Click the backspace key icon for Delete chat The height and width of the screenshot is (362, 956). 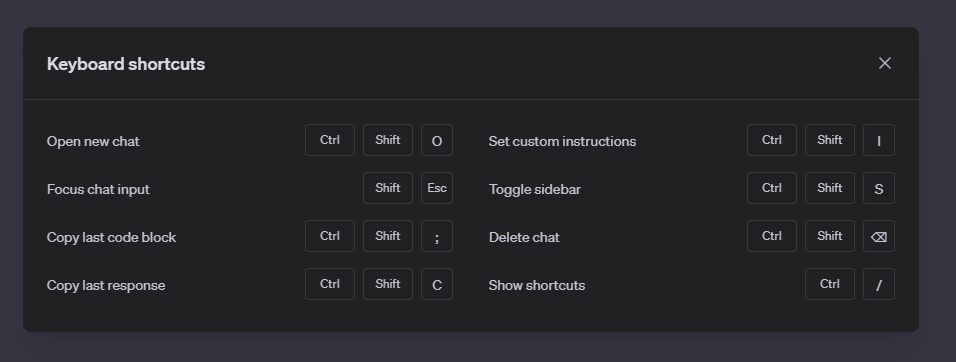point(879,236)
